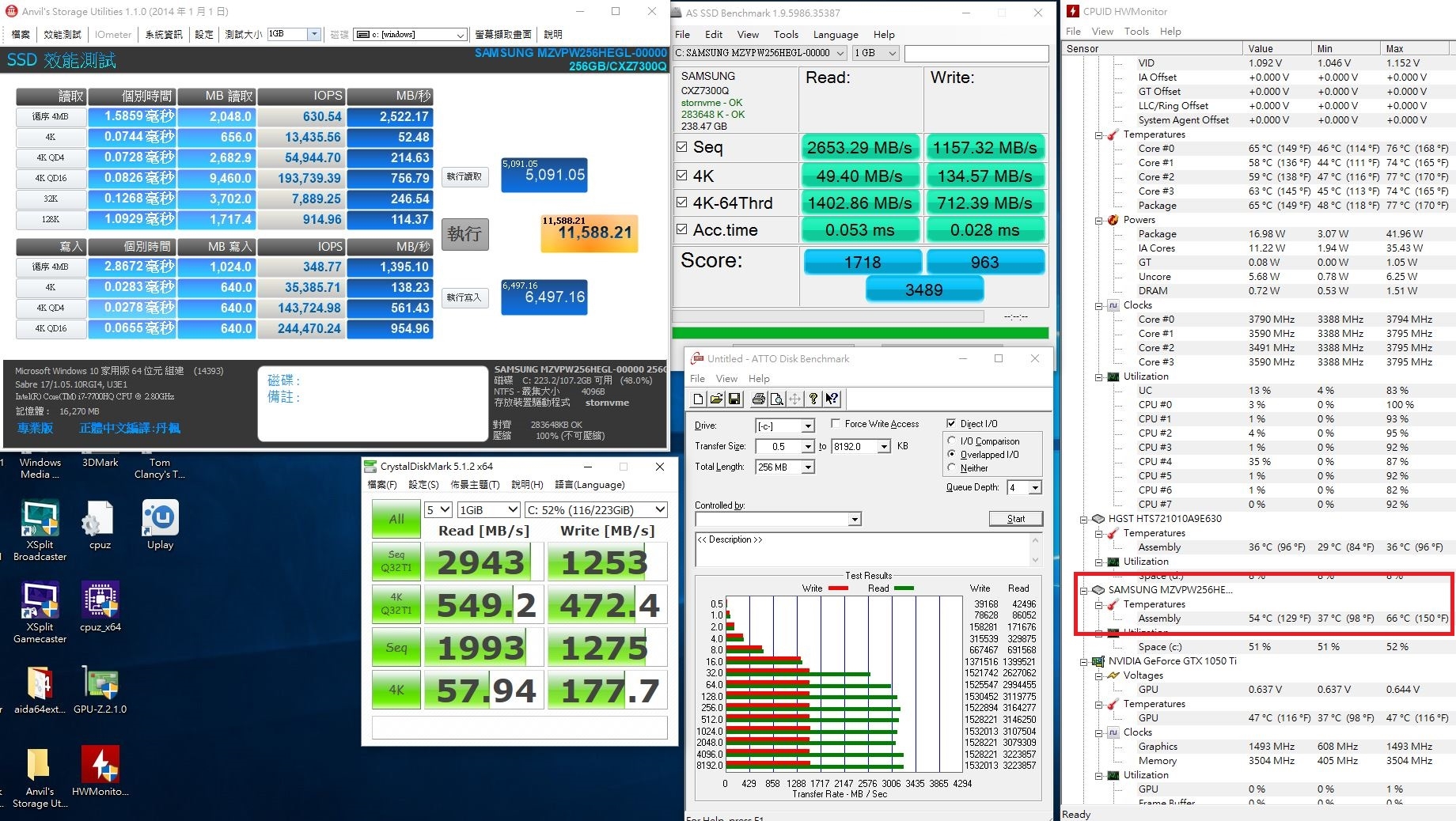Screen dimensions: 1456x821
Task: Toggle the 4K-64Thrd checkbox in AS SSD
Action: tap(682, 202)
